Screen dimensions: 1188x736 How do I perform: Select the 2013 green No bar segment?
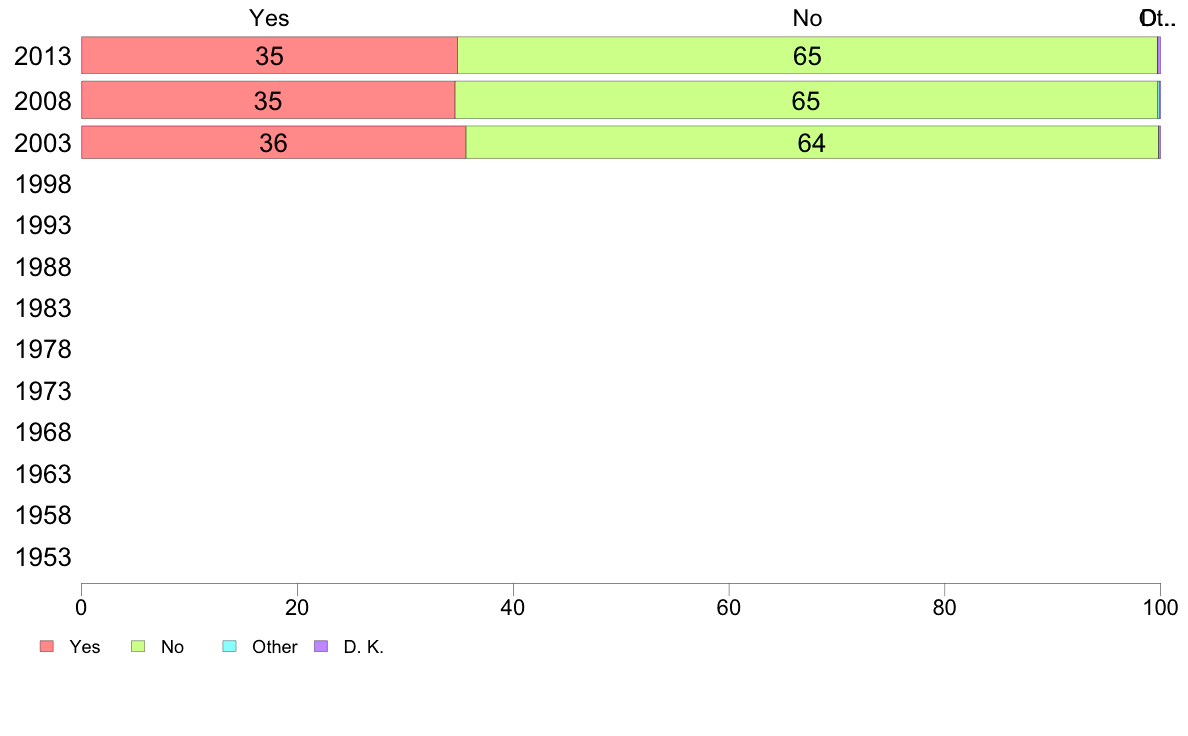pos(808,55)
